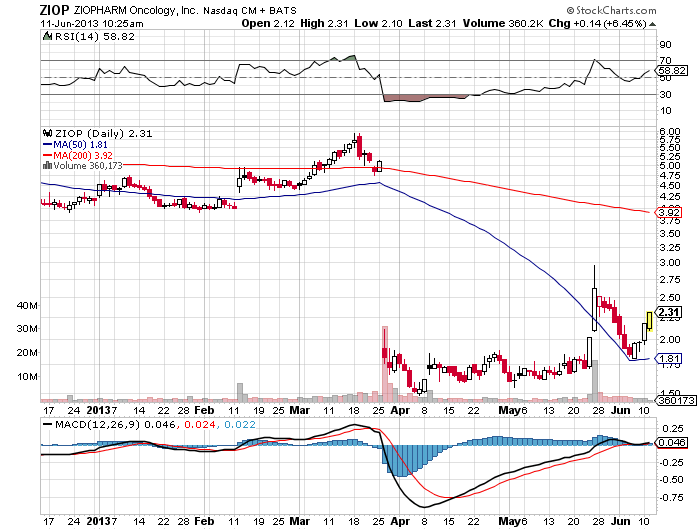The image size is (700, 530).
Task: Click the RSI(14) 58.82 indicator label
Action: (x=95, y=37)
